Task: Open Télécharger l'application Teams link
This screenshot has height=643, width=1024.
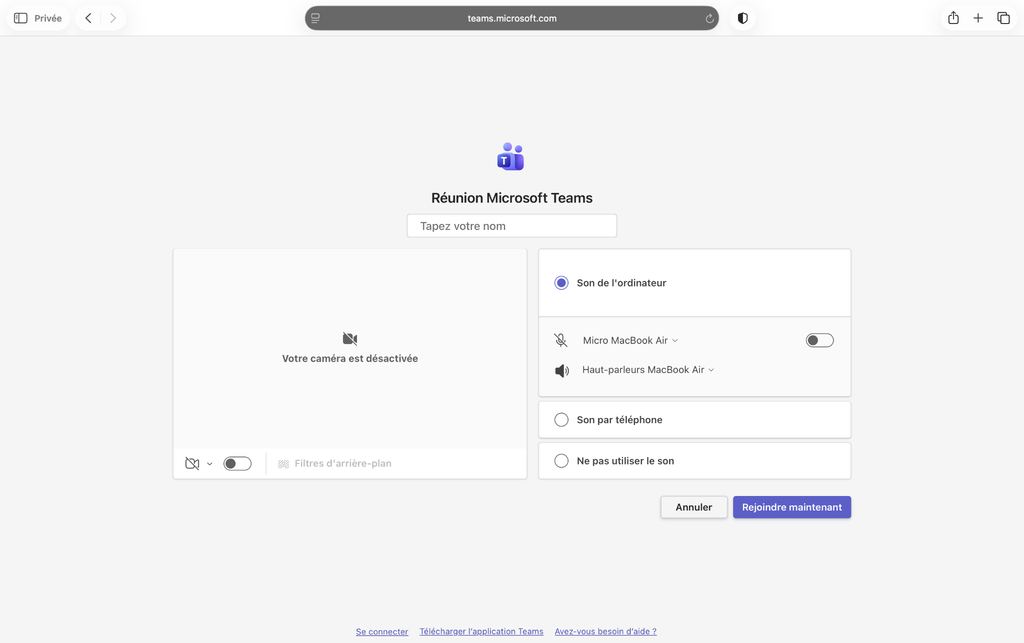Action: (x=481, y=631)
